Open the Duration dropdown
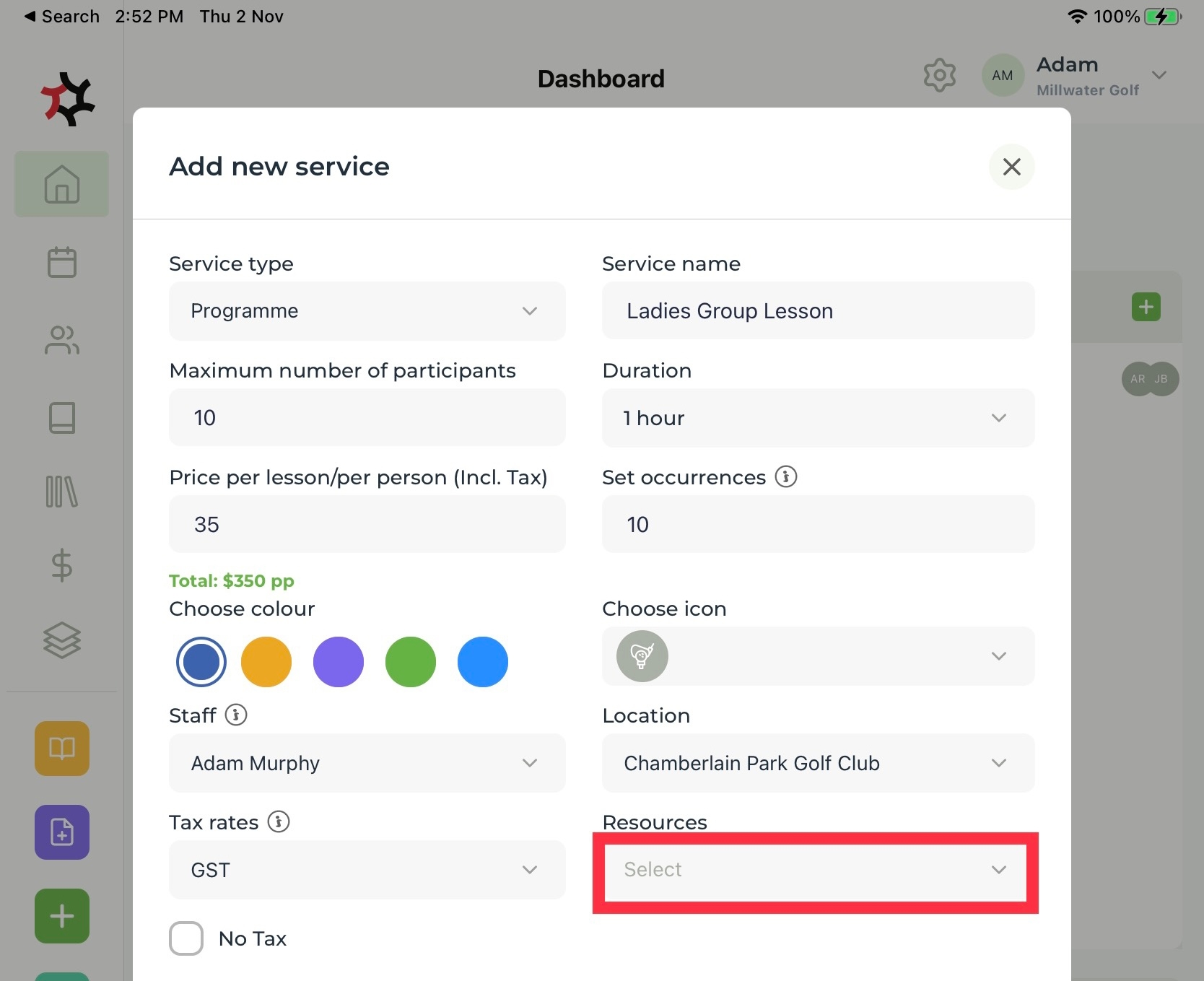Screen dimensions: 1204x981 [818, 418]
